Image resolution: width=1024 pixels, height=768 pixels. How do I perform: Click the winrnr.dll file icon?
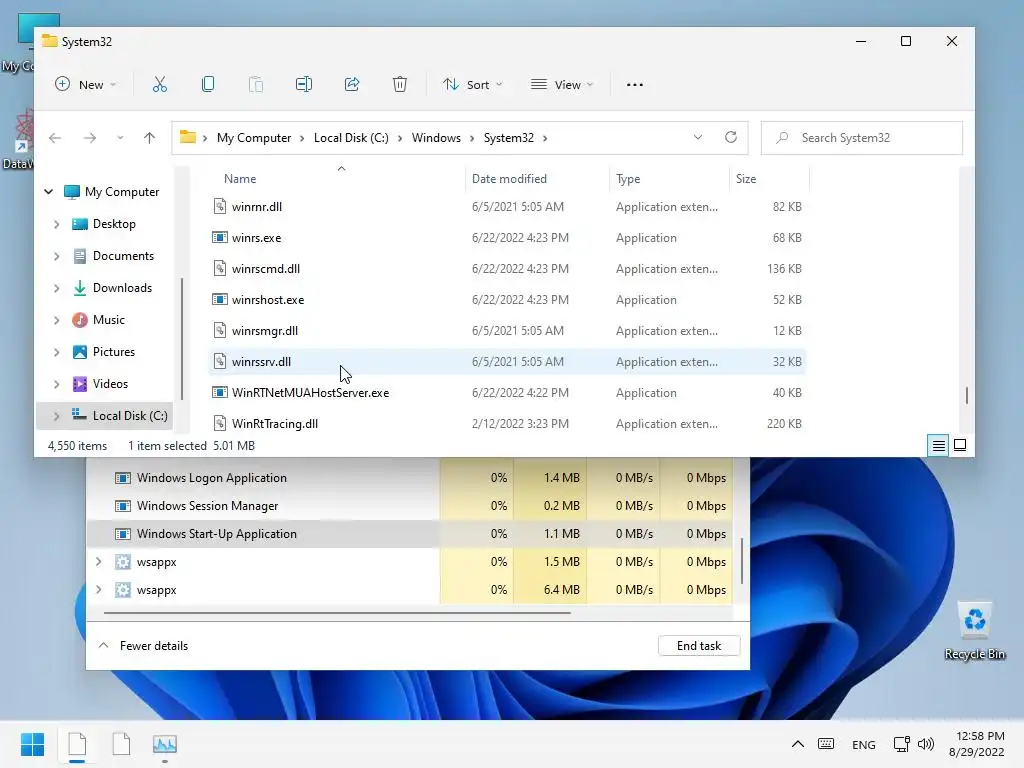coord(219,206)
